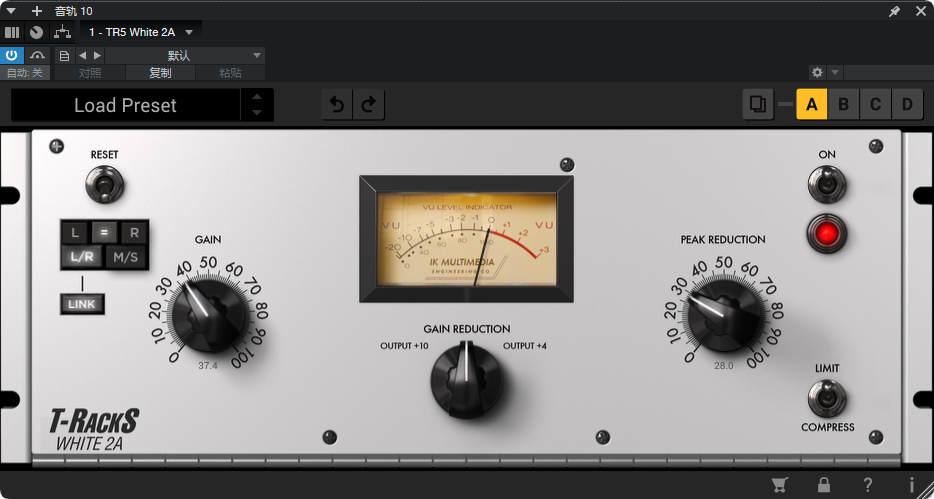
Task: Redo the last change
Action: pyautogui.click(x=369, y=105)
